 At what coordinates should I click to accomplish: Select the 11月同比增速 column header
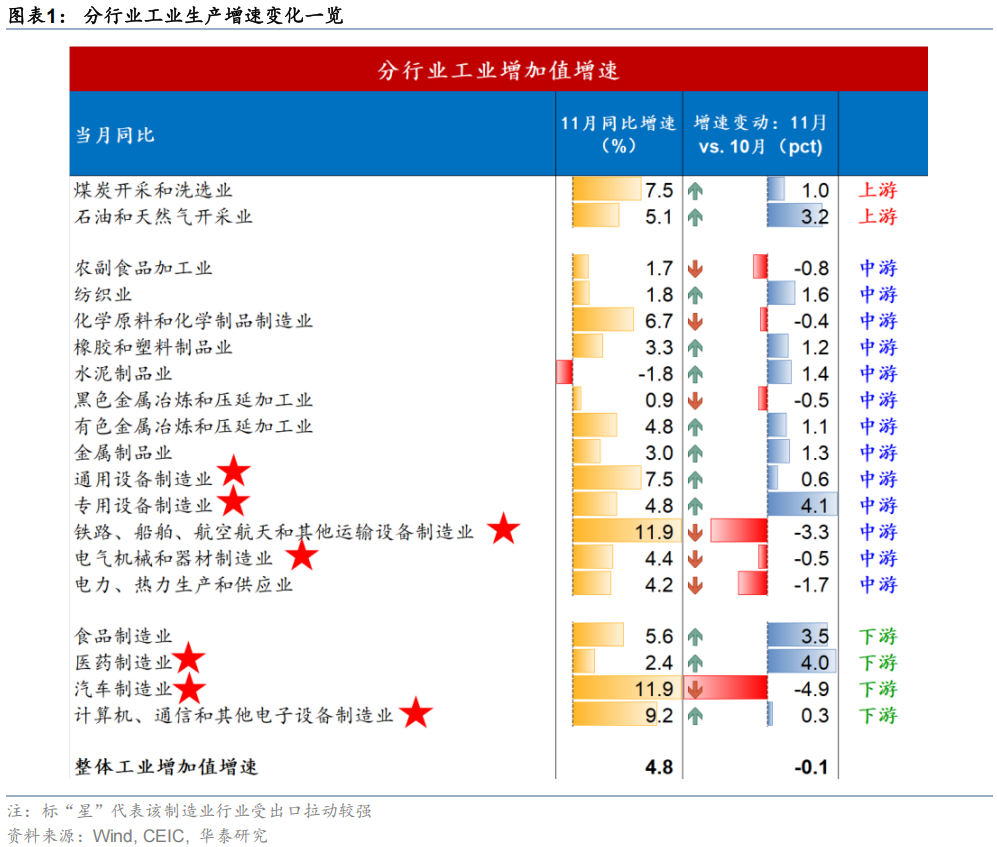point(618,132)
